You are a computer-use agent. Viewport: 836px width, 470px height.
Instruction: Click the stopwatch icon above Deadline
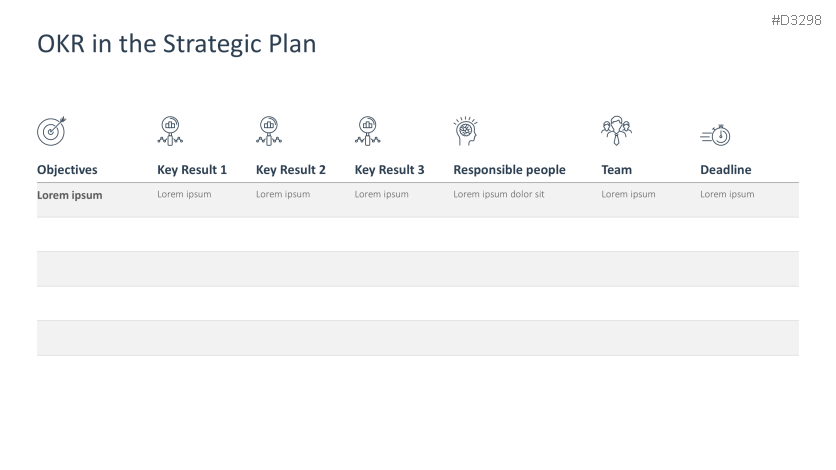(x=716, y=135)
